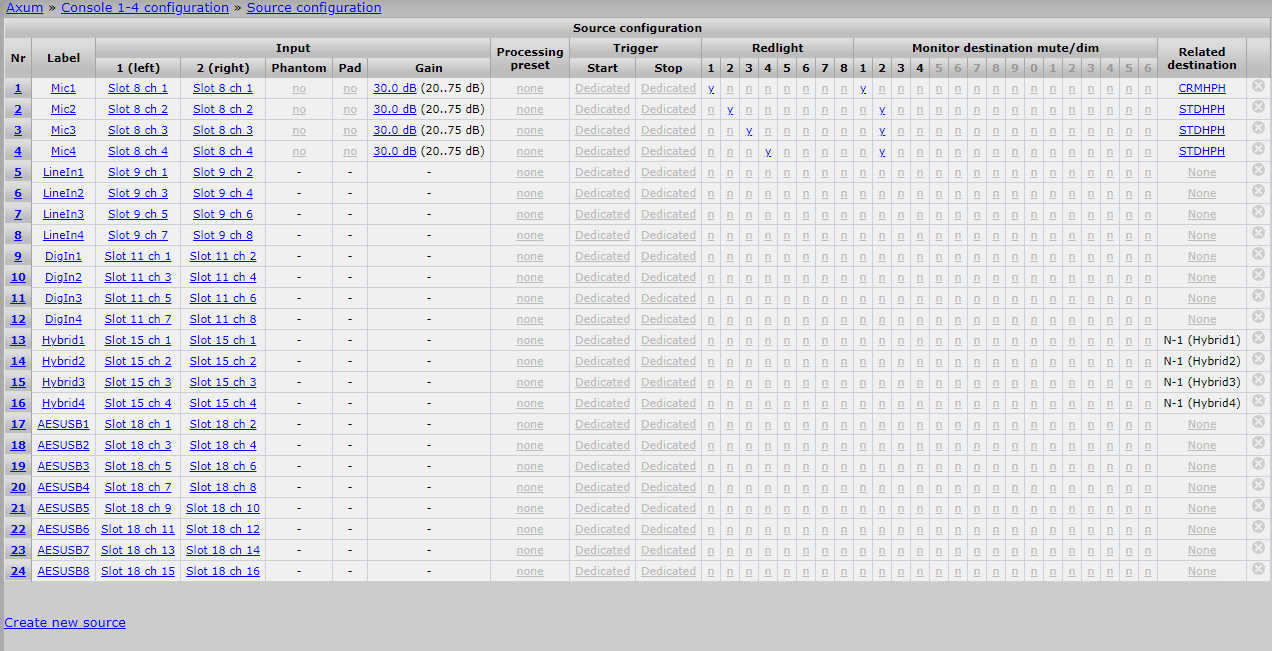Click the Create new source link

point(65,622)
